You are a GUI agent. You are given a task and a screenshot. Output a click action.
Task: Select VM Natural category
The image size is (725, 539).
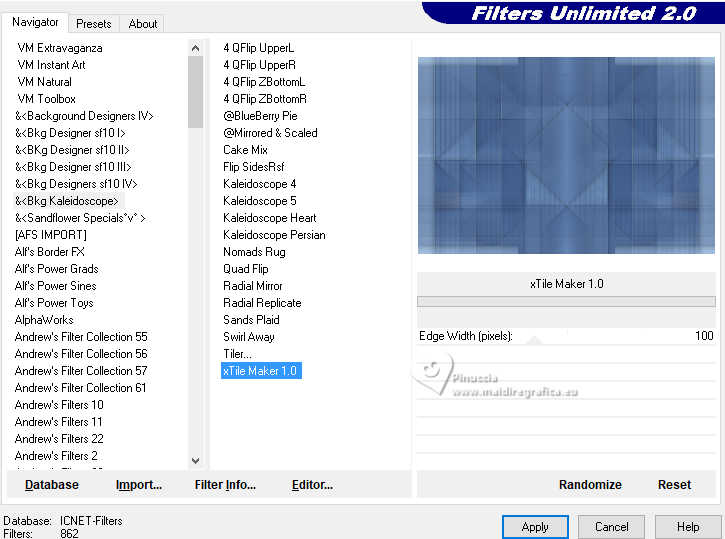click(x=44, y=82)
